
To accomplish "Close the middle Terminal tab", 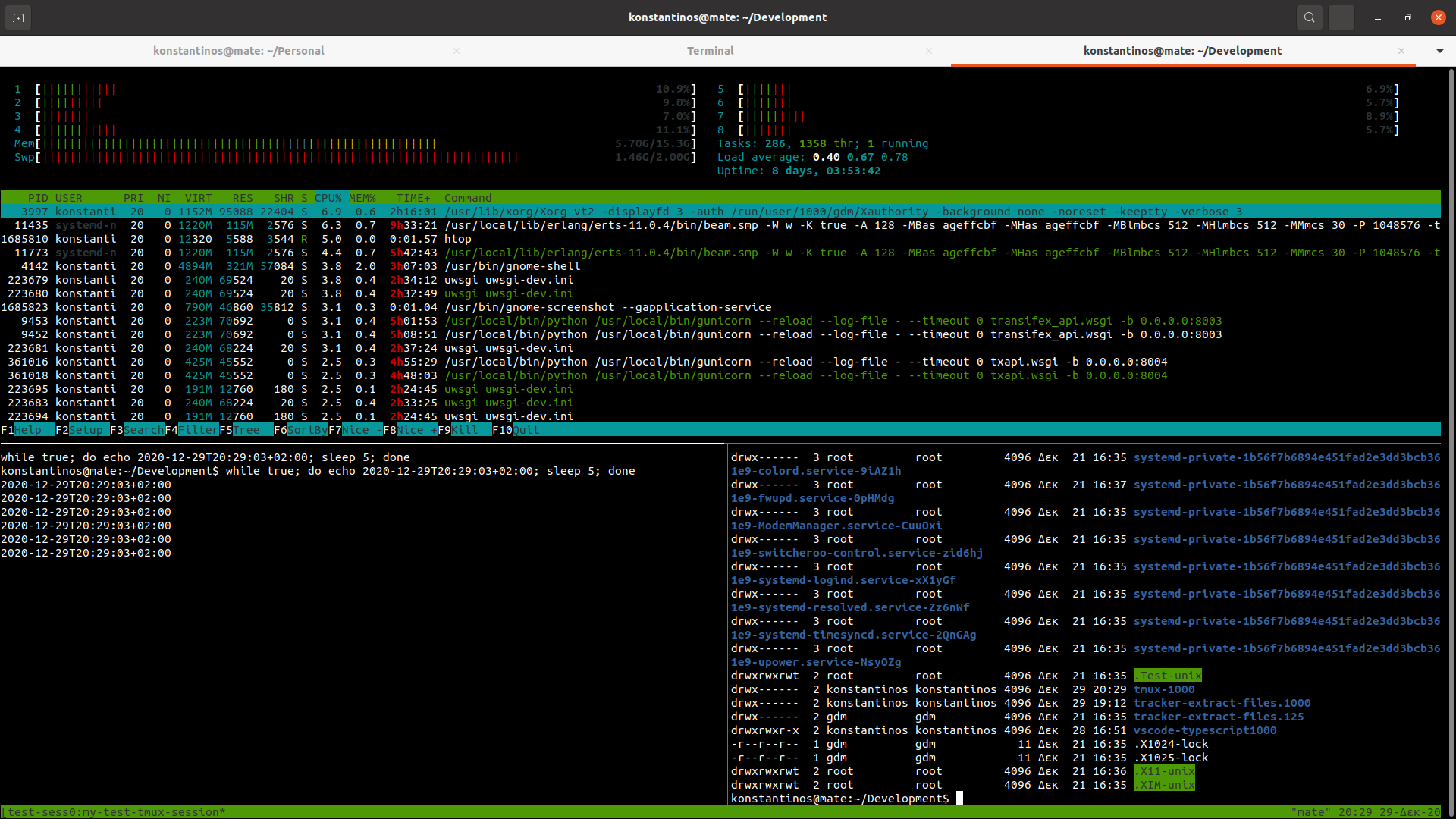I will (x=929, y=51).
